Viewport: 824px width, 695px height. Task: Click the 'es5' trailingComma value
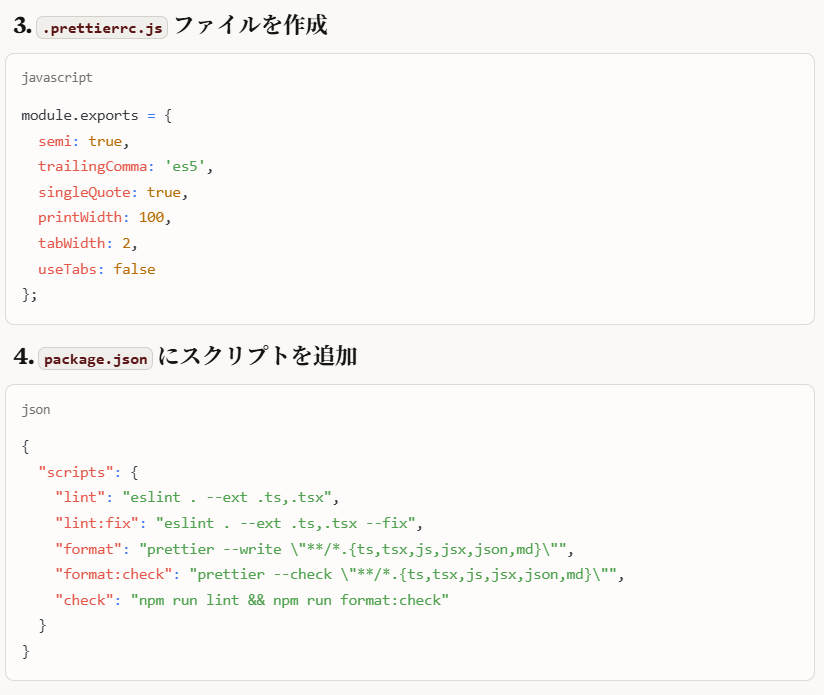coord(188,166)
